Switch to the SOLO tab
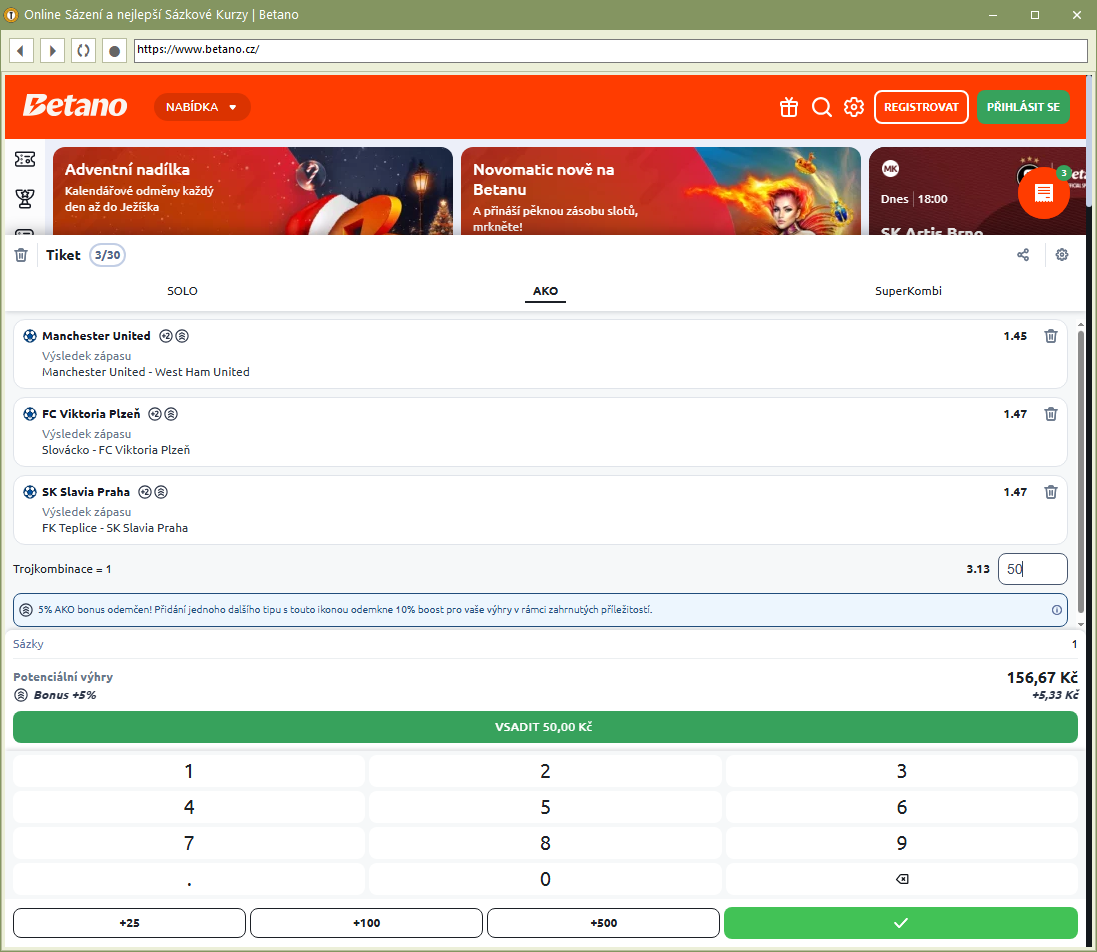Image resolution: width=1097 pixels, height=952 pixels. click(x=182, y=291)
